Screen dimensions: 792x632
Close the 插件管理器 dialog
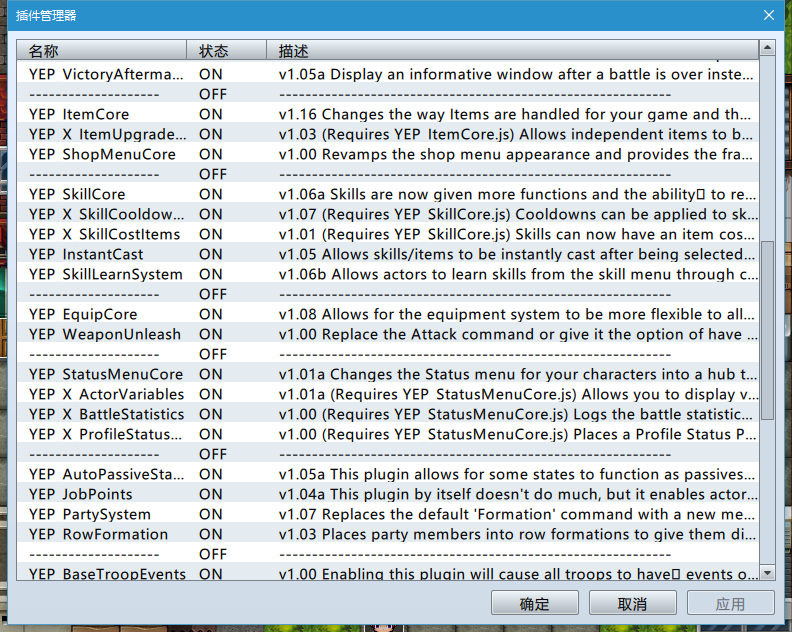tap(769, 15)
